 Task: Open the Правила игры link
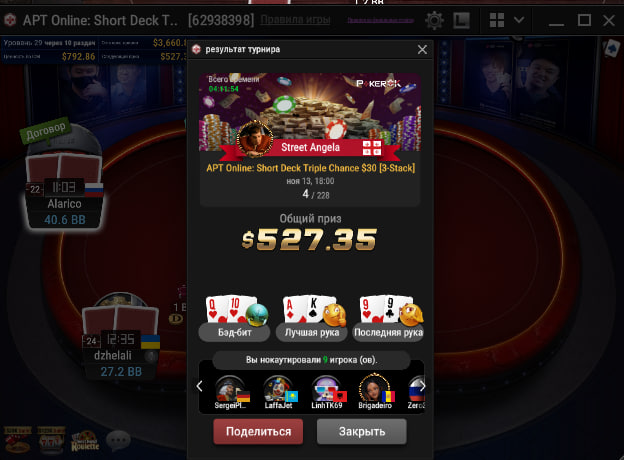point(295,19)
